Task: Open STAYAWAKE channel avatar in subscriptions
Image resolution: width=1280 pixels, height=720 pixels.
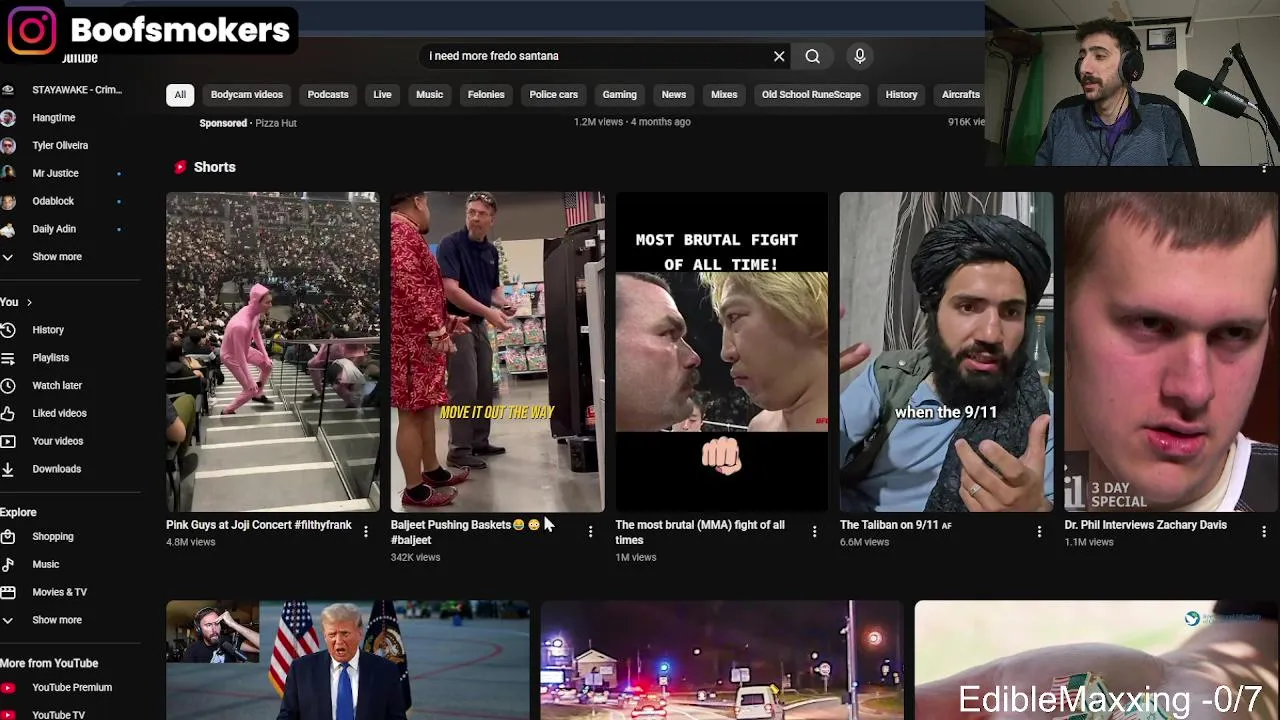Action: pyautogui.click(x=8, y=90)
